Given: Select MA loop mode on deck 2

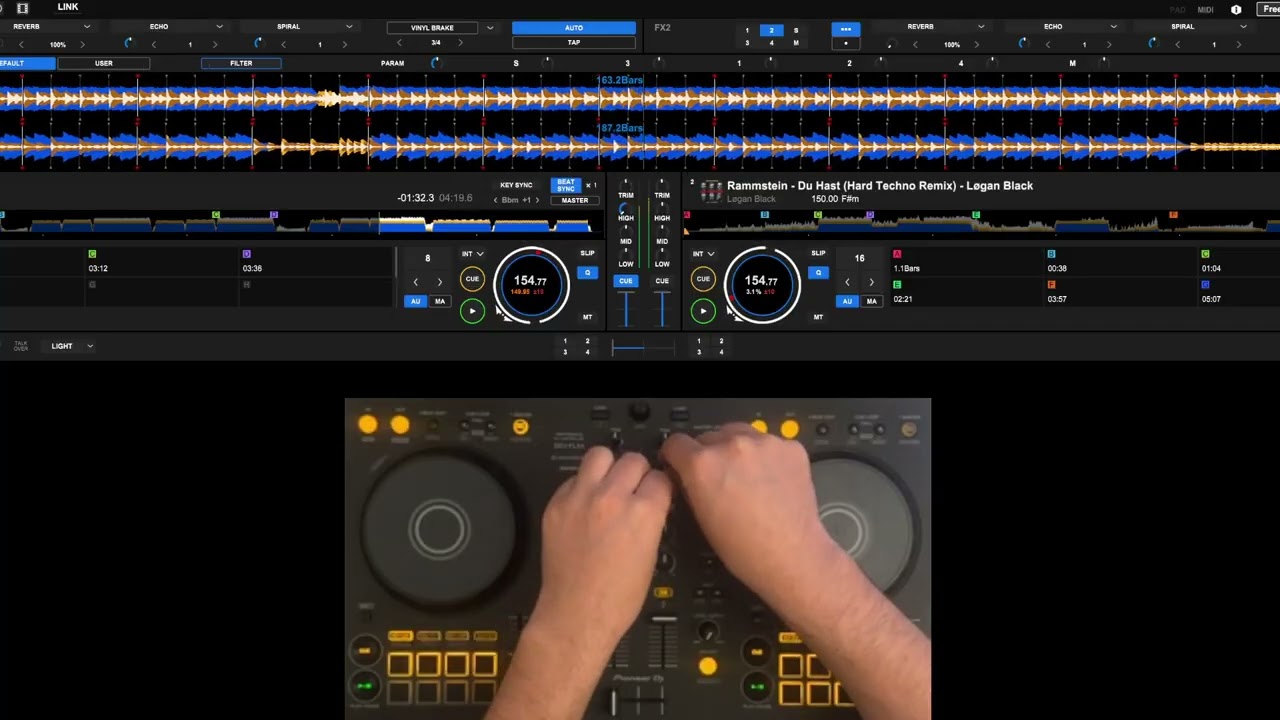Looking at the screenshot, I should point(871,301).
